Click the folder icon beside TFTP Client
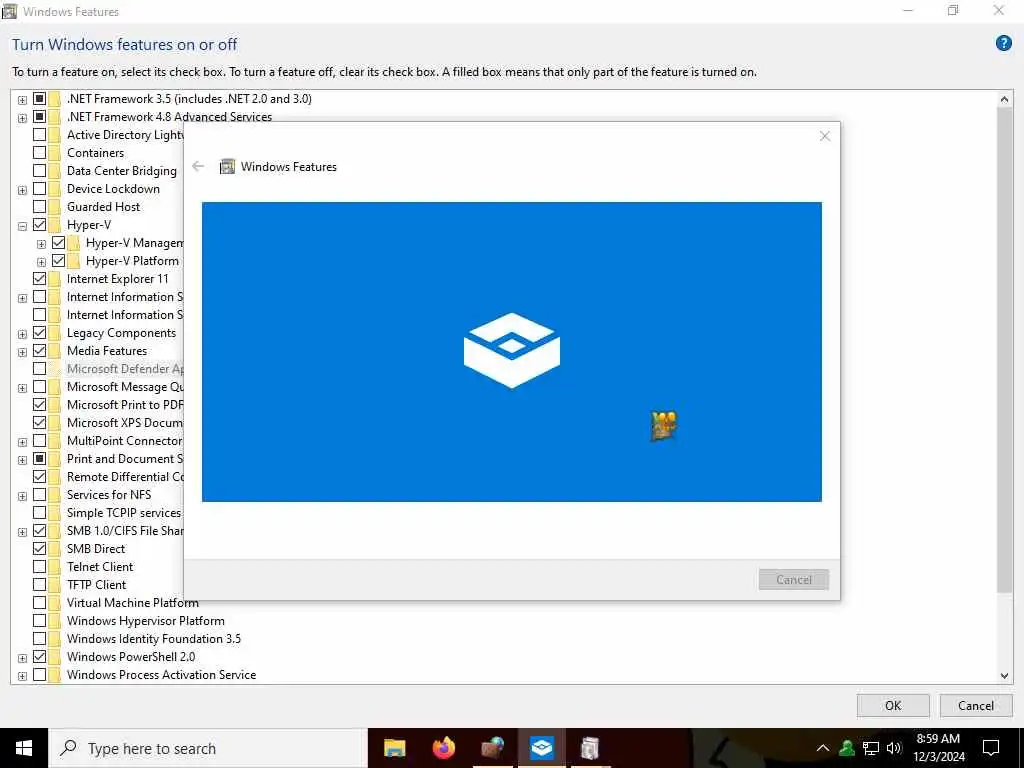This screenshot has width=1024, height=768. [x=54, y=584]
